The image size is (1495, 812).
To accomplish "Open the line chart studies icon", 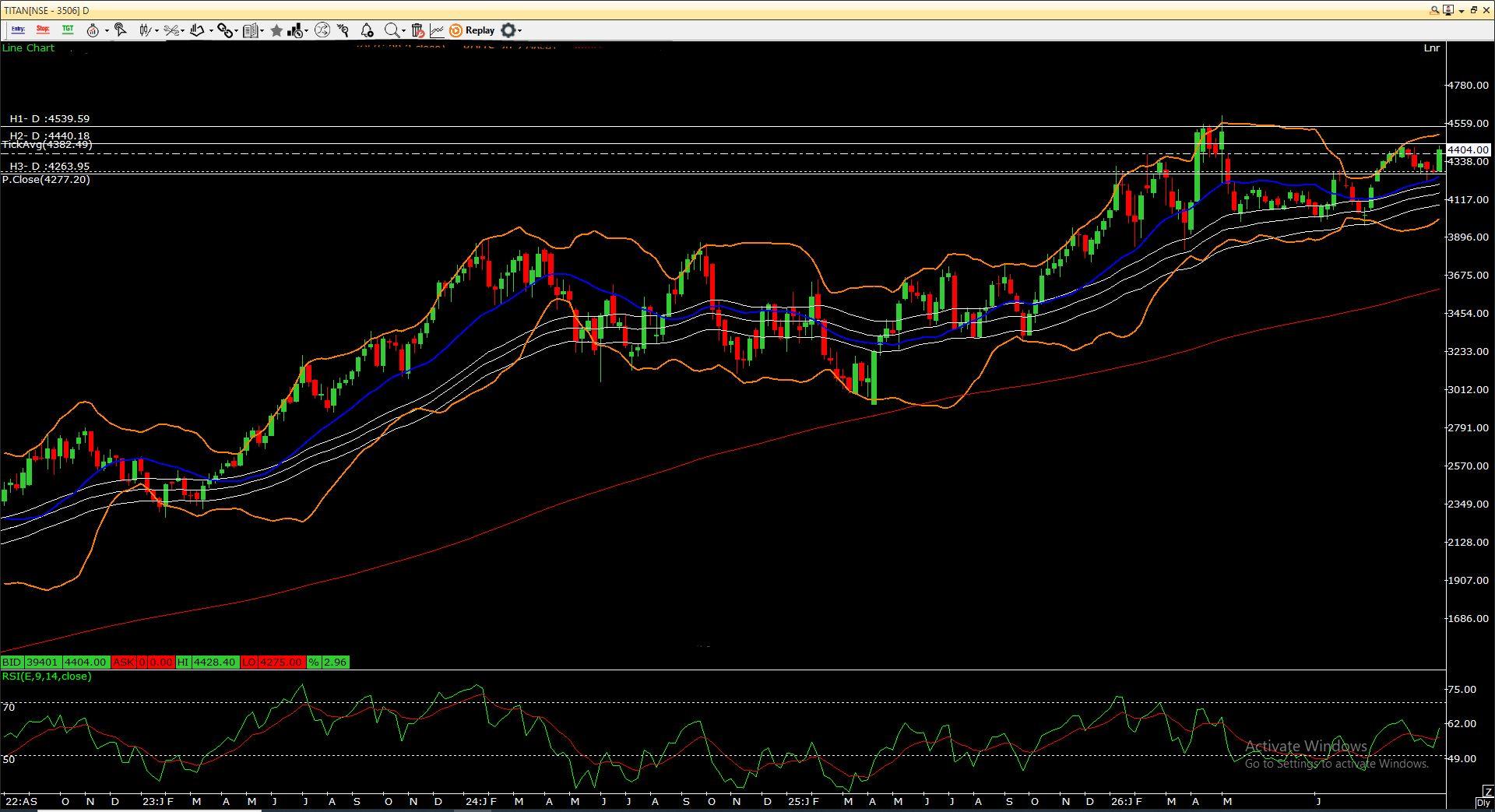I will (x=437, y=30).
